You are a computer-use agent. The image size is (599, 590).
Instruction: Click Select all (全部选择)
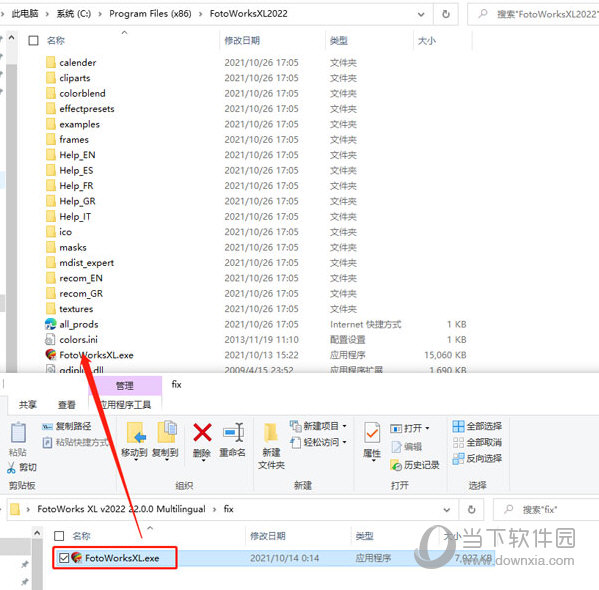(x=477, y=426)
